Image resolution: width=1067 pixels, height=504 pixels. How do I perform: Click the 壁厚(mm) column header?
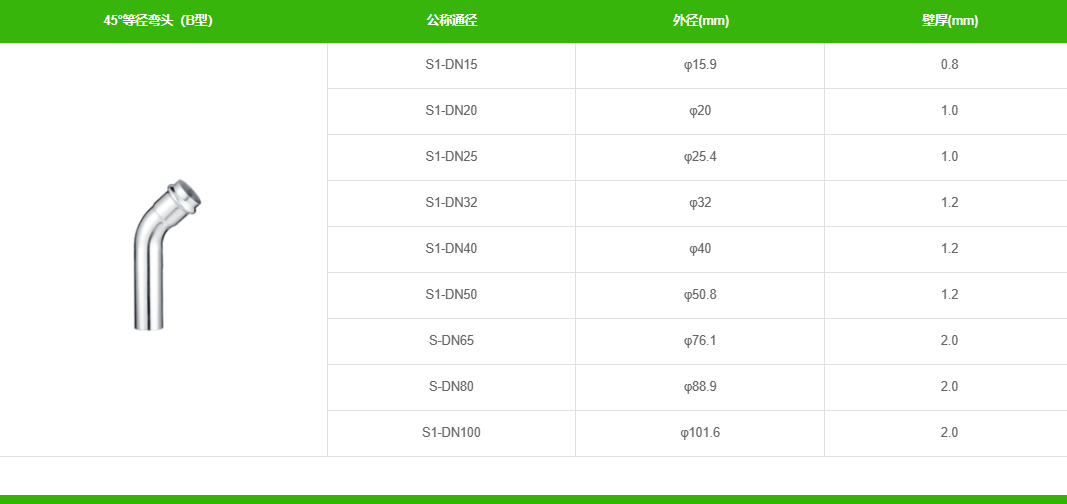pos(949,21)
